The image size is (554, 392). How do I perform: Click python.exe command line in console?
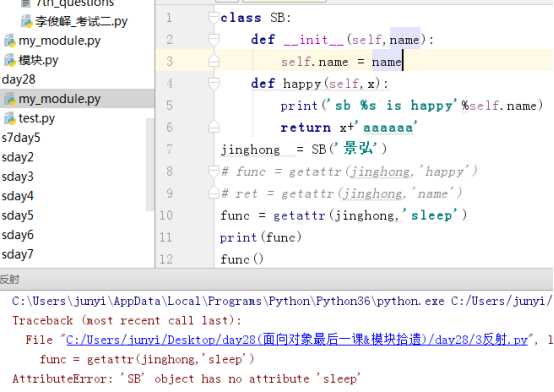[282, 301]
